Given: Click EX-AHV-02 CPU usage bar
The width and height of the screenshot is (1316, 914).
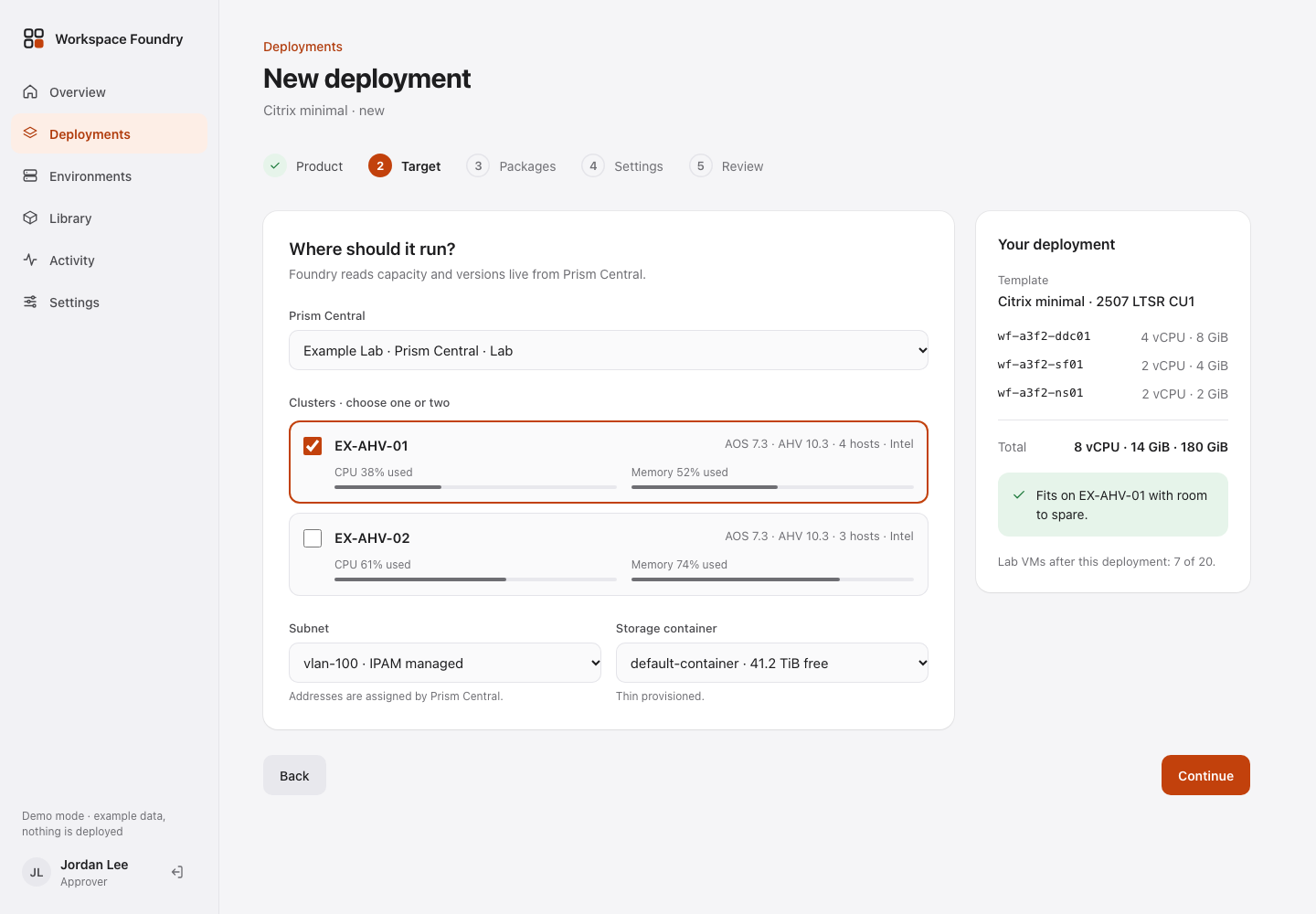Looking at the screenshot, I should click(x=475, y=579).
